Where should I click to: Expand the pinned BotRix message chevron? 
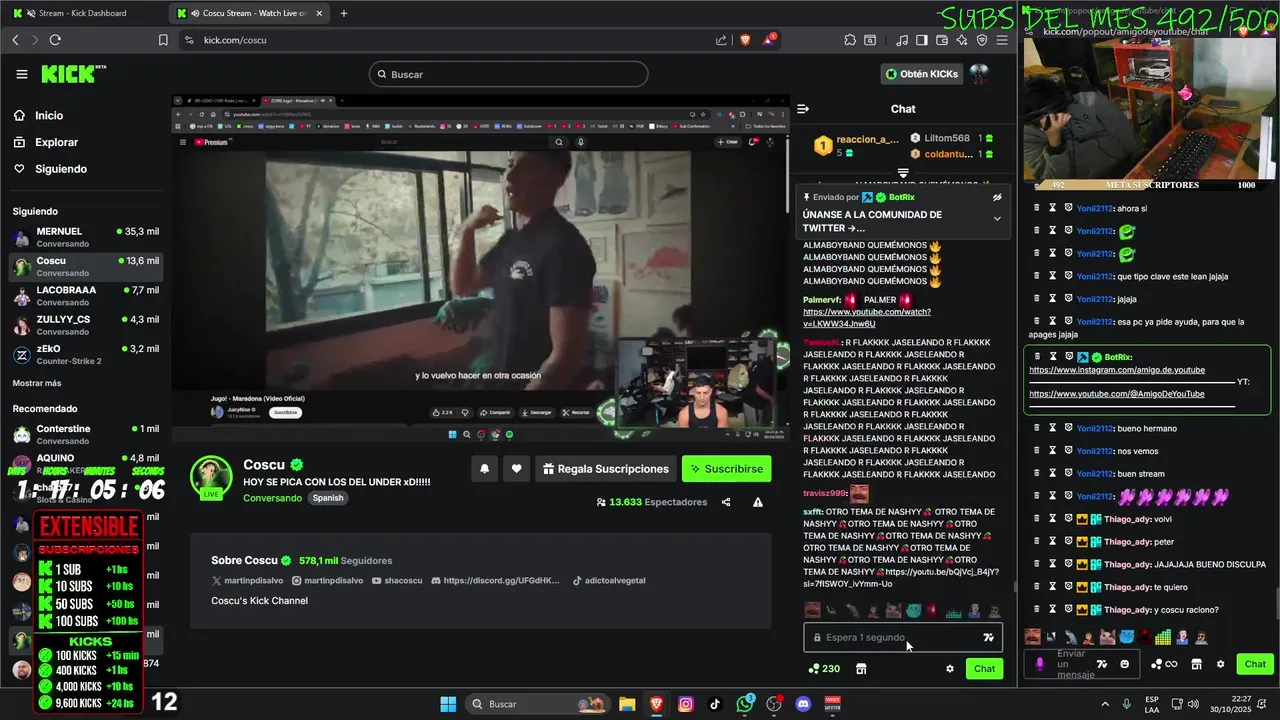pos(997,219)
